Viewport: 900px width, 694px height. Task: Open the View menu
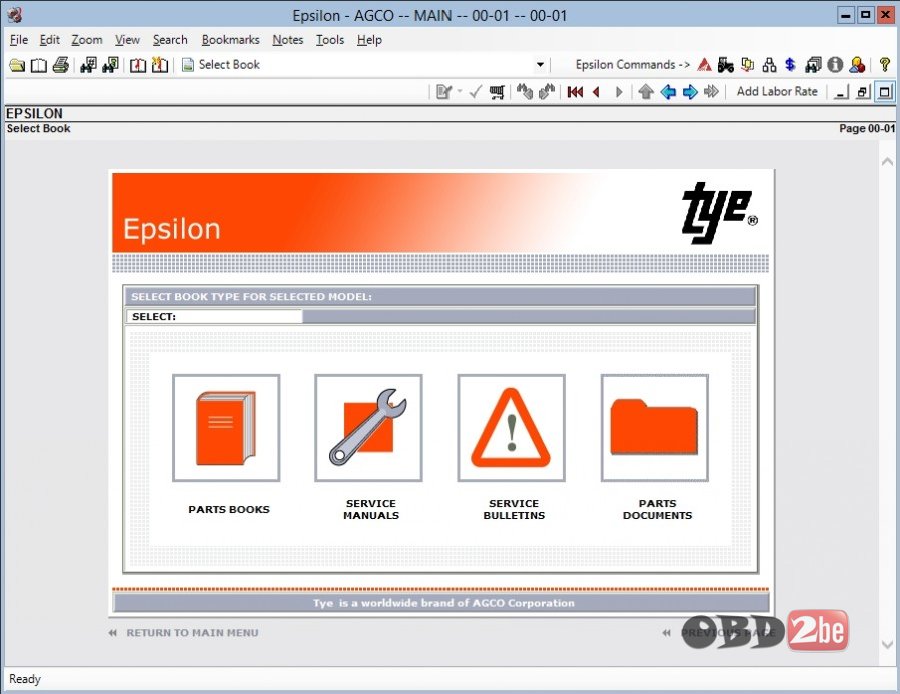(x=127, y=40)
